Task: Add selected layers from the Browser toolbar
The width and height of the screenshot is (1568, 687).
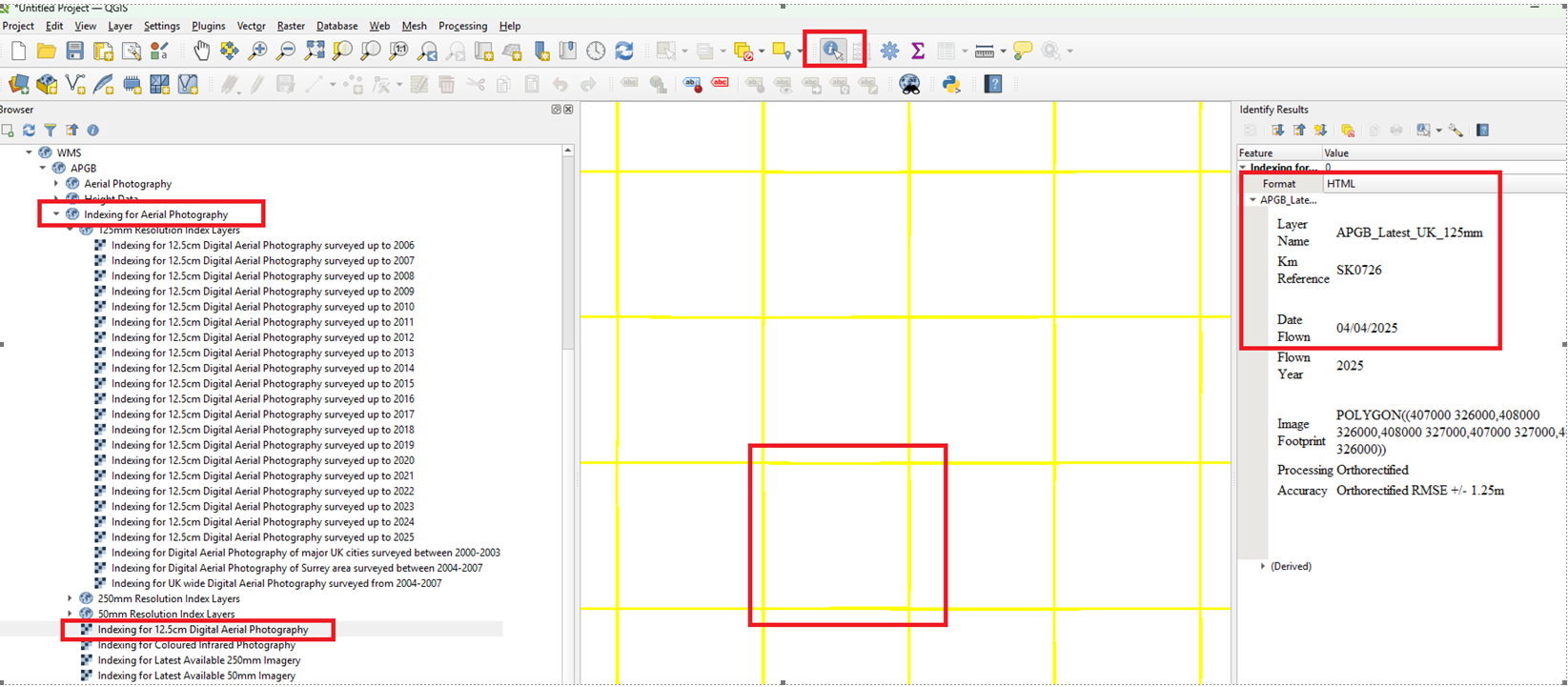Action: click(8, 131)
